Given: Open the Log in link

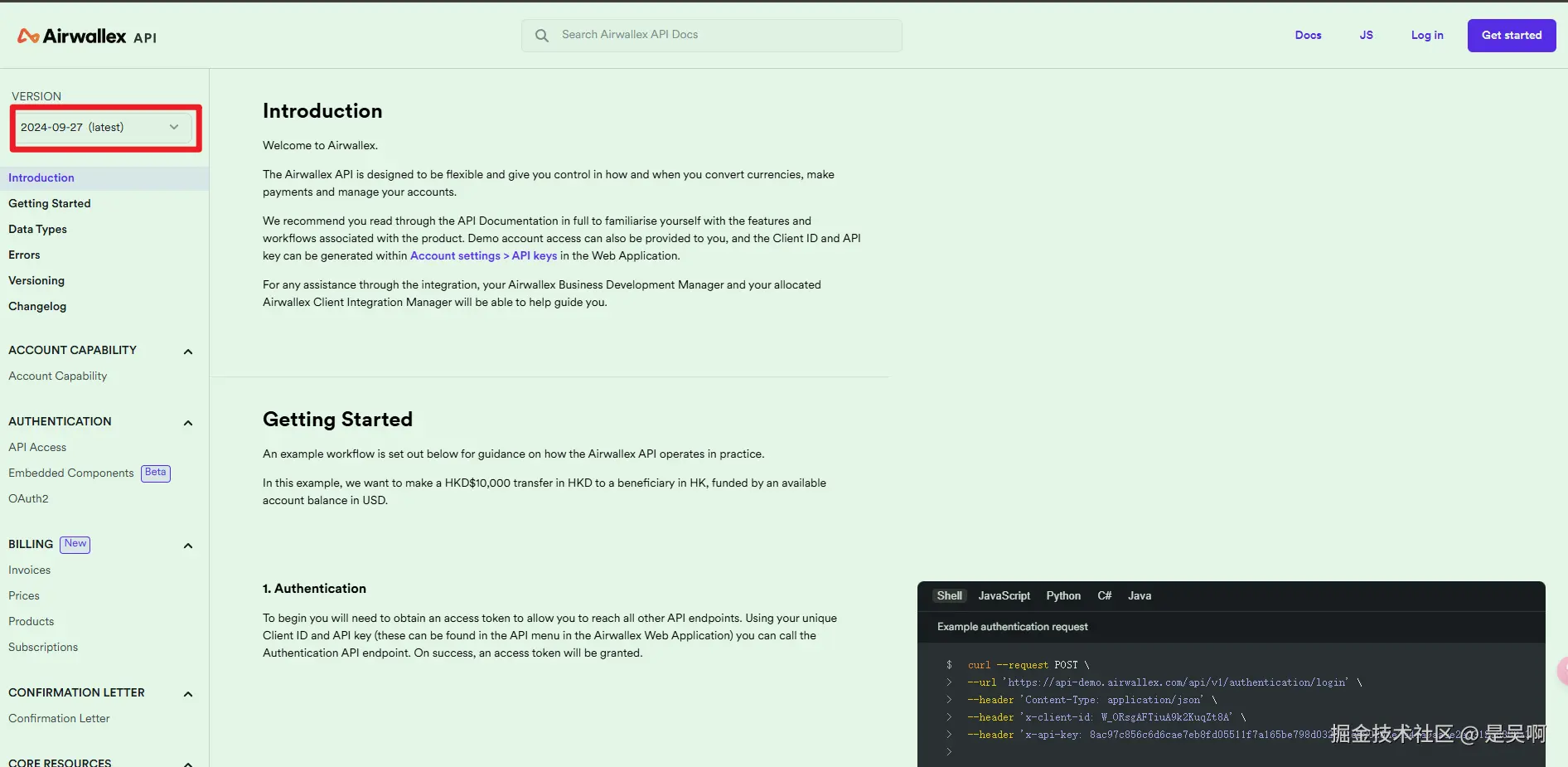Looking at the screenshot, I should pyautogui.click(x=1427, y=36).
